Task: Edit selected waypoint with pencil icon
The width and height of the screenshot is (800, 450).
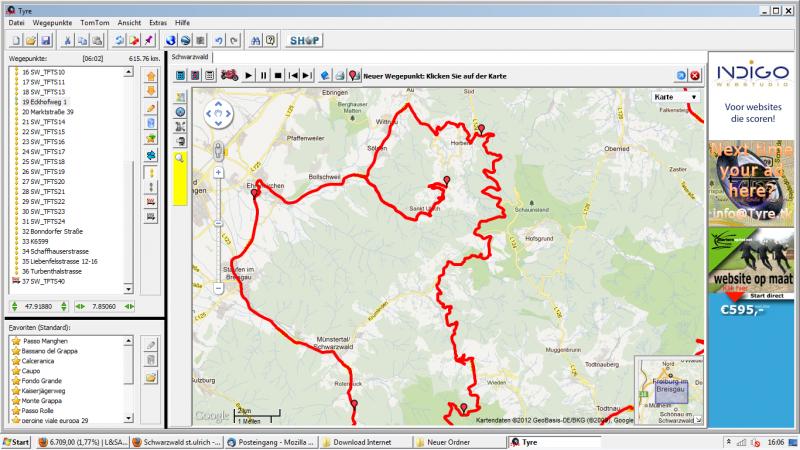Action: tap(151, 108)
